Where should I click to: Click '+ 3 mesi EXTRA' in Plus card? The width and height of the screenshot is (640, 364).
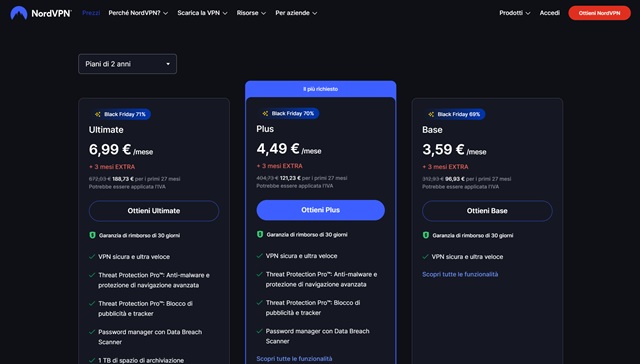pyautogui.click(x=280, y=166)
